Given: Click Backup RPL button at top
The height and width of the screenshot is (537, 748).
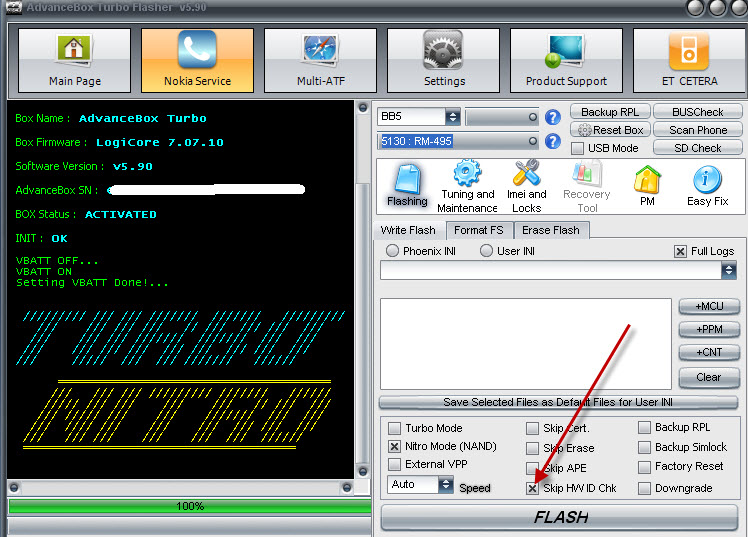Looking at the screenshot, I should pyautogui.click(x=610, y=112).
